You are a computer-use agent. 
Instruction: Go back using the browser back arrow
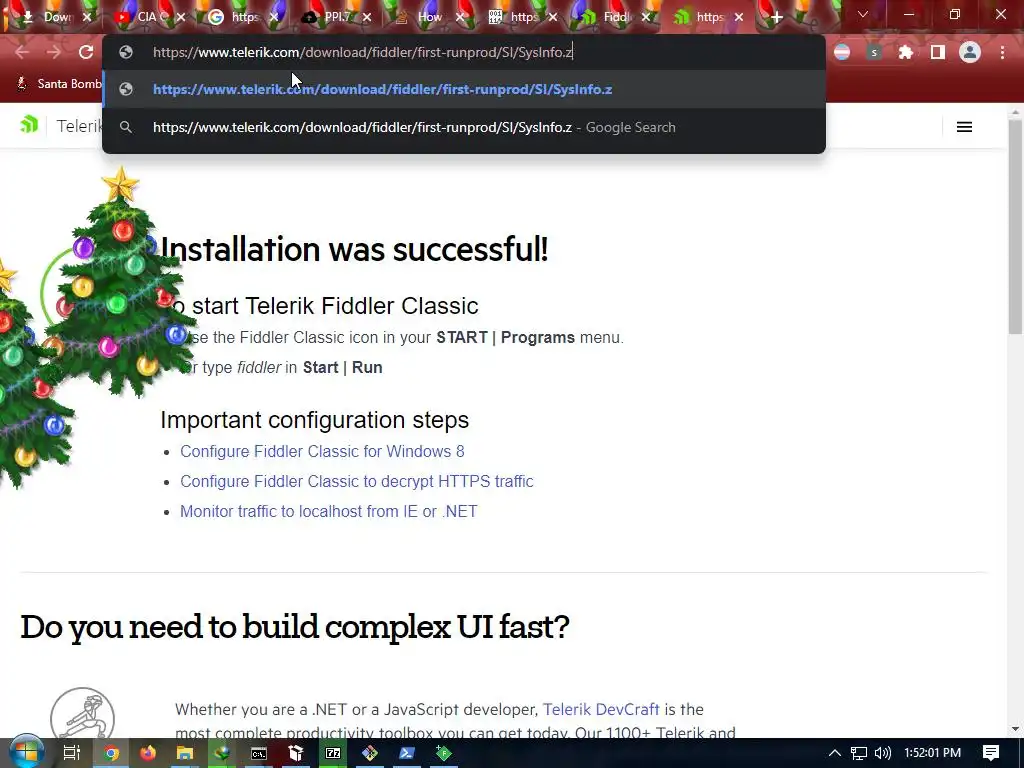[x=22, y=52]
